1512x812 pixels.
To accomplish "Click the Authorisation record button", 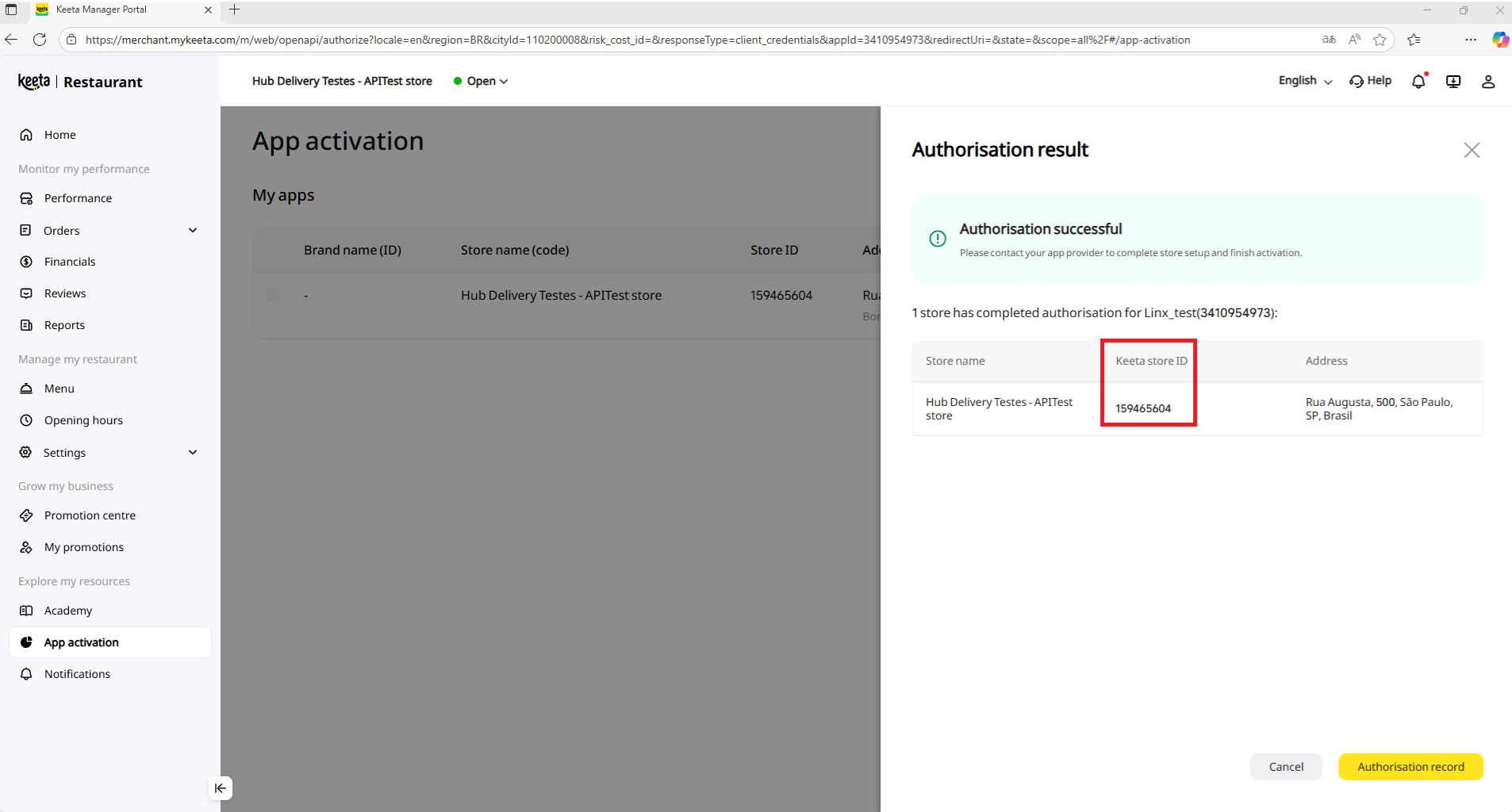I will point(1410,767).
